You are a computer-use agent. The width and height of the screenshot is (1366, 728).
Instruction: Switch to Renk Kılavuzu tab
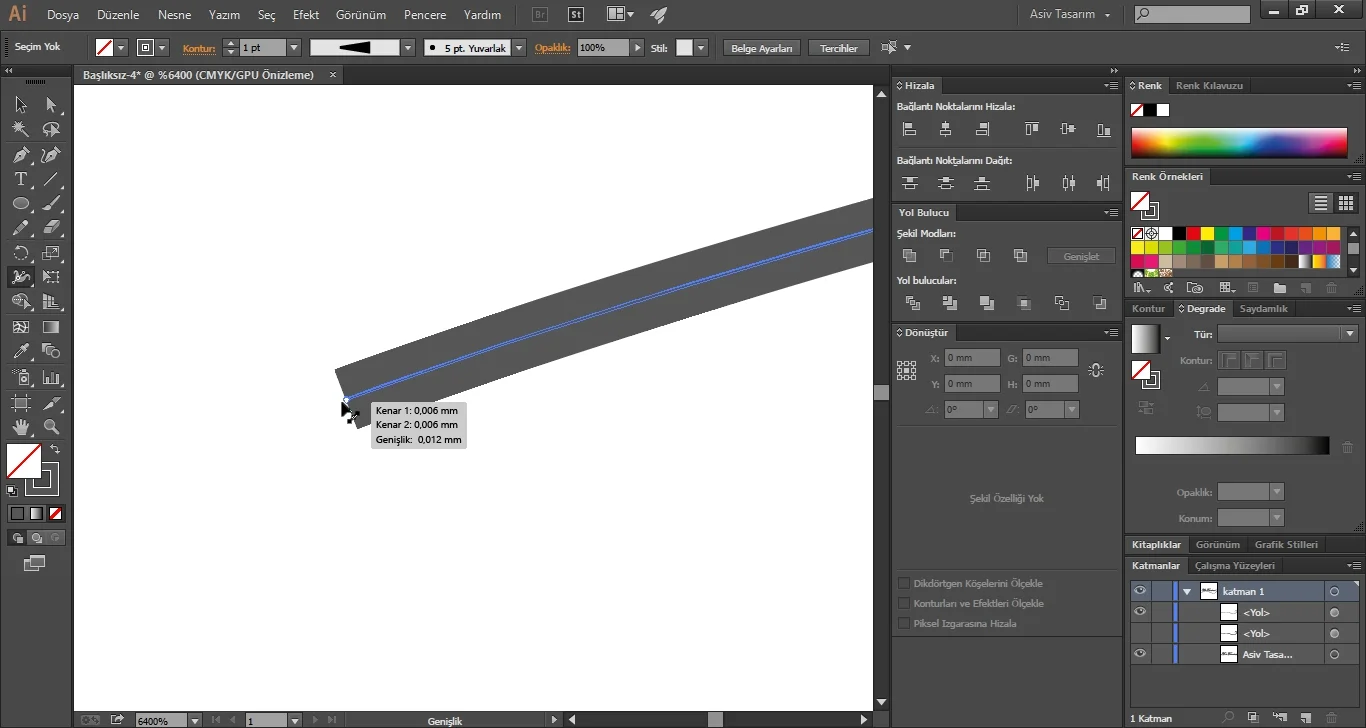1209,86
